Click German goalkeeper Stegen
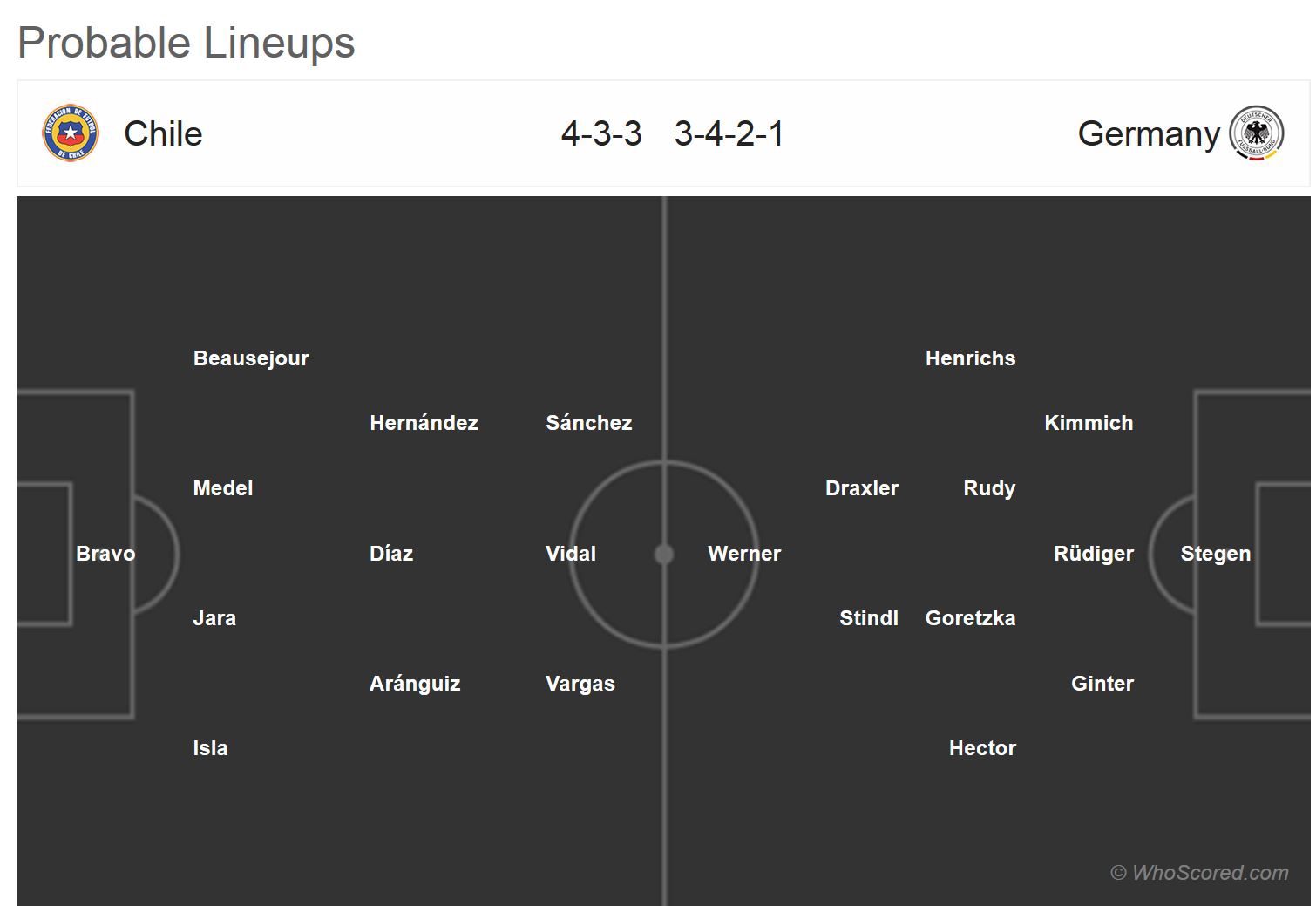This screenshot has height=906, width=1316. tap(1215, 554)
